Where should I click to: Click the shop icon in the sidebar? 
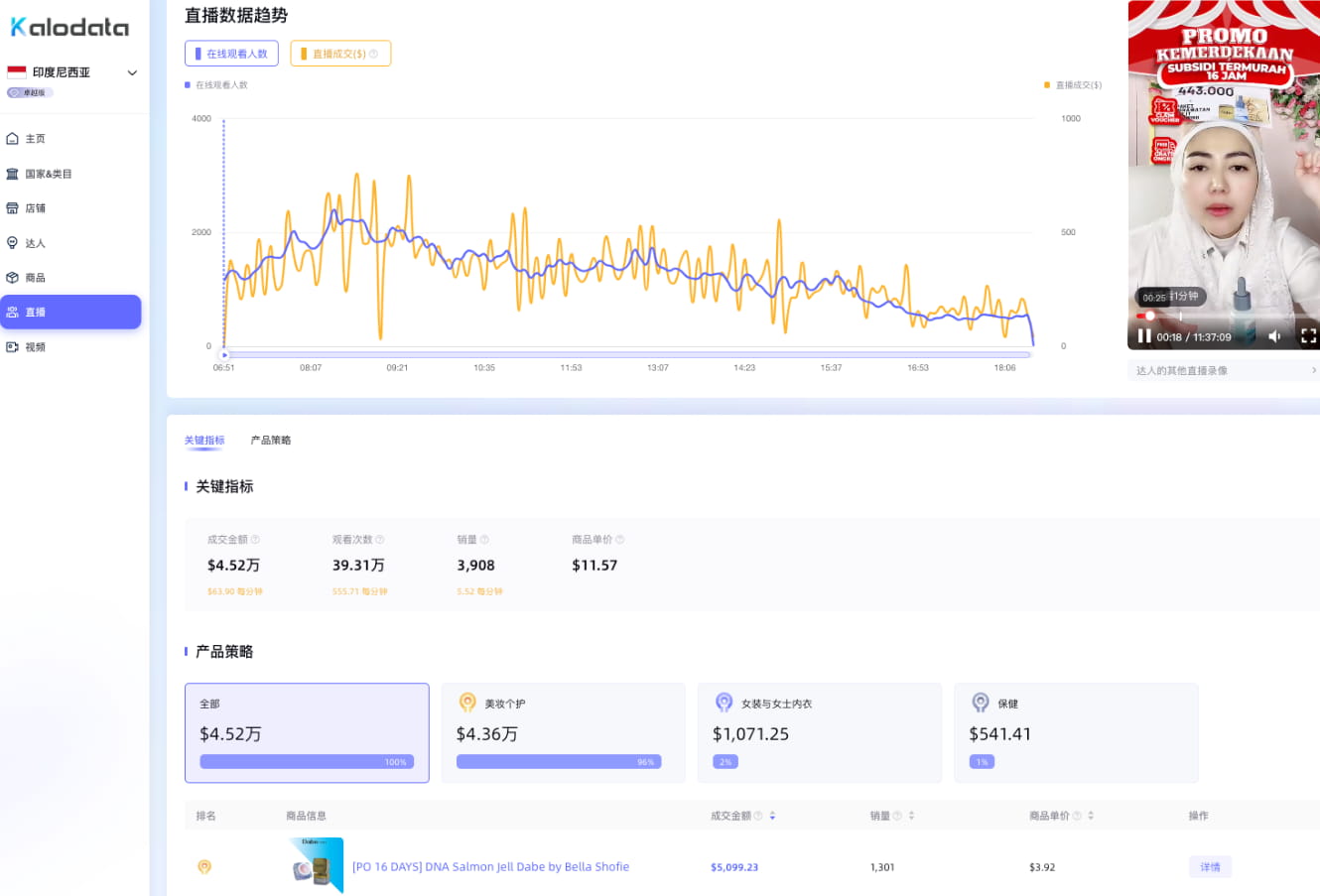click(13, 208)
